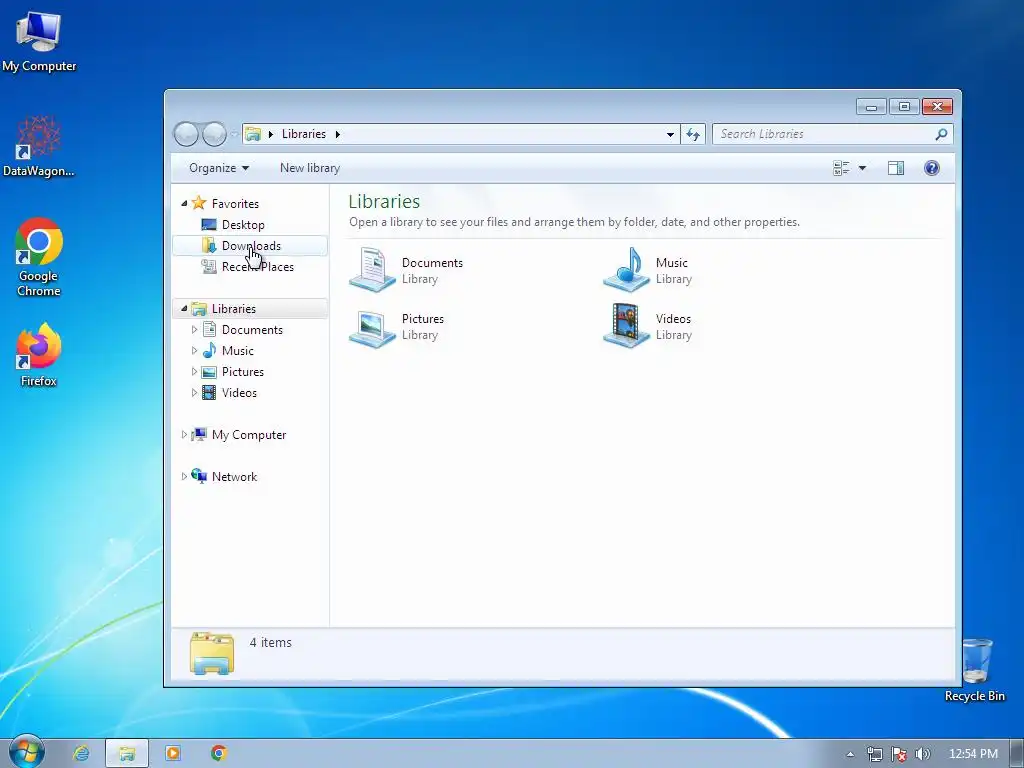The height and width of the screenshot is (768, 1024).
Task: Select Network in the navigation pane
Action: pyautogui.click(x=234, y=476)
